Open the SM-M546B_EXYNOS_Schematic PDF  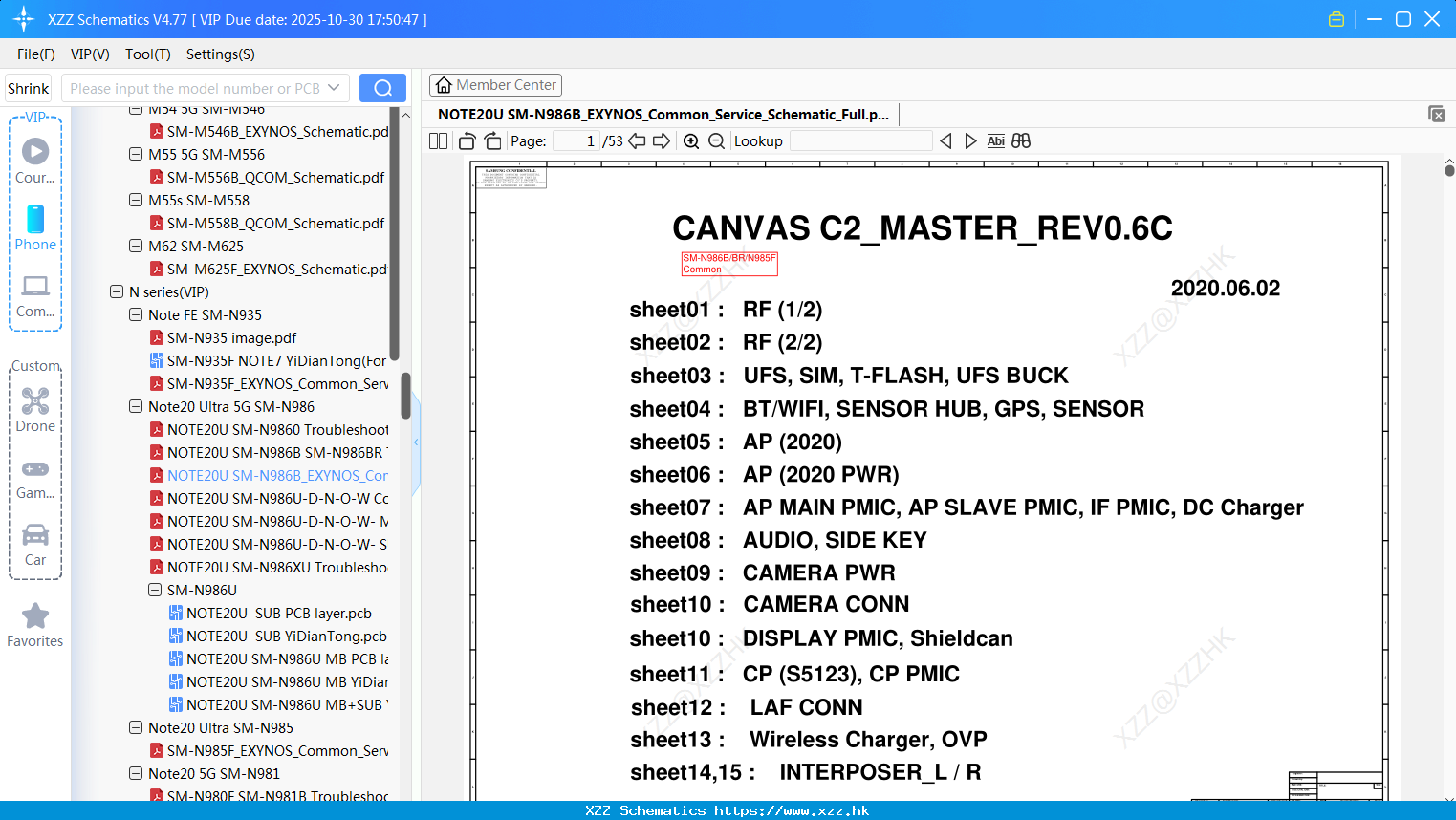(269, 132)
